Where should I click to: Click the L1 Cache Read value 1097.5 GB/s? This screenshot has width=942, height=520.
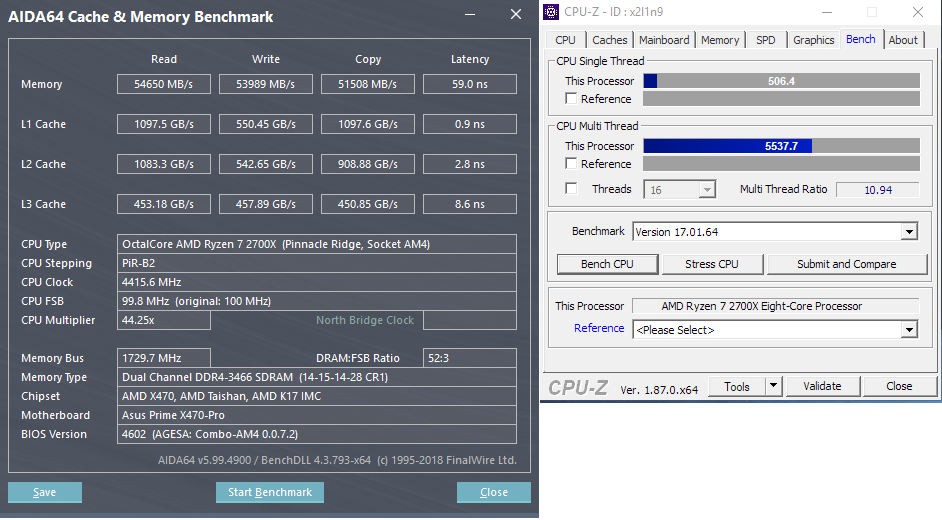pyautogui.click(x=163, y=124)
